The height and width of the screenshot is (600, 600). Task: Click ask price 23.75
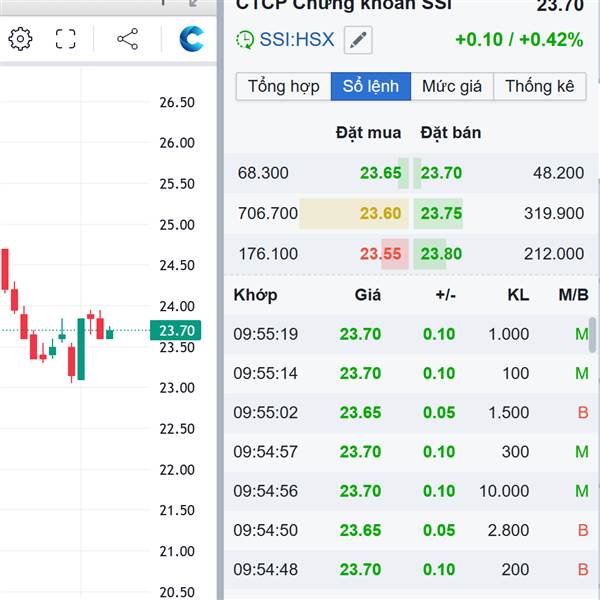[442, 213]
